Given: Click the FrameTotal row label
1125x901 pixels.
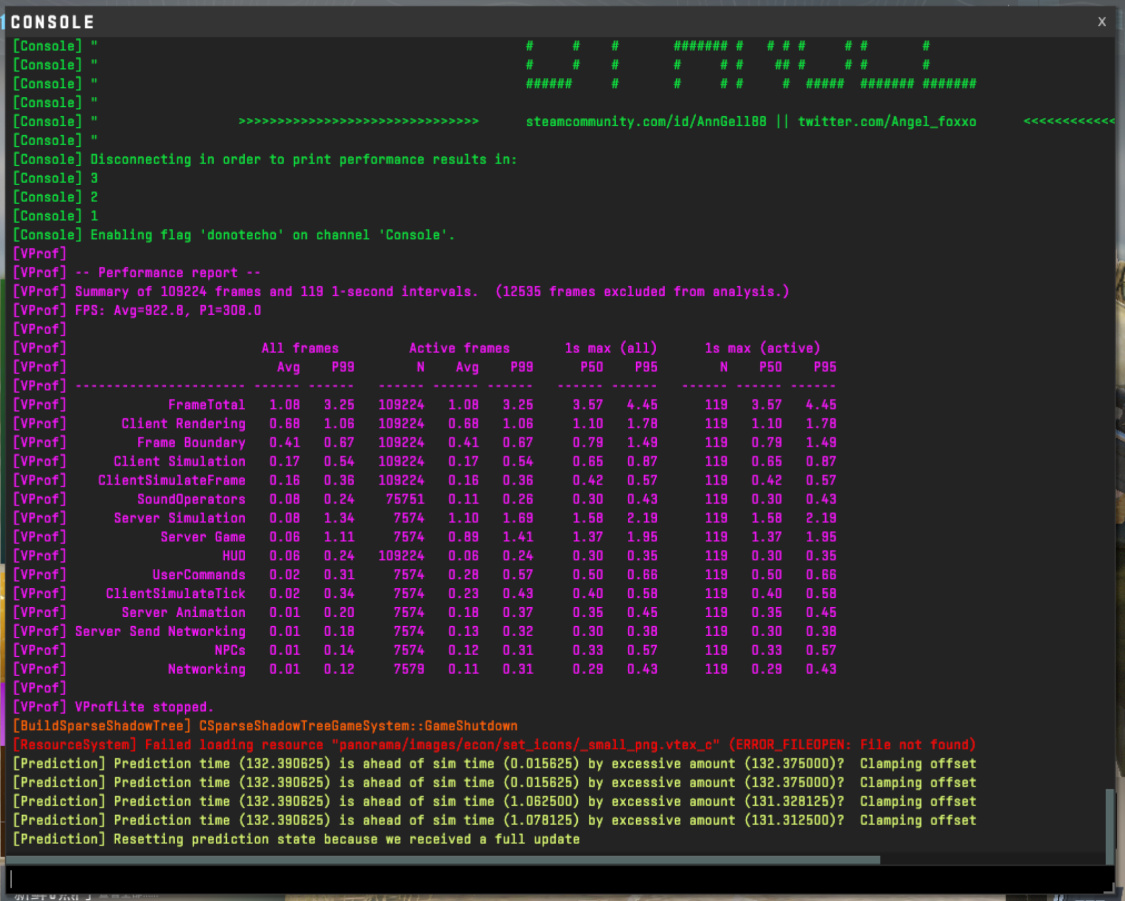Looking at the screenshot, I should click(x=206, y=405).
